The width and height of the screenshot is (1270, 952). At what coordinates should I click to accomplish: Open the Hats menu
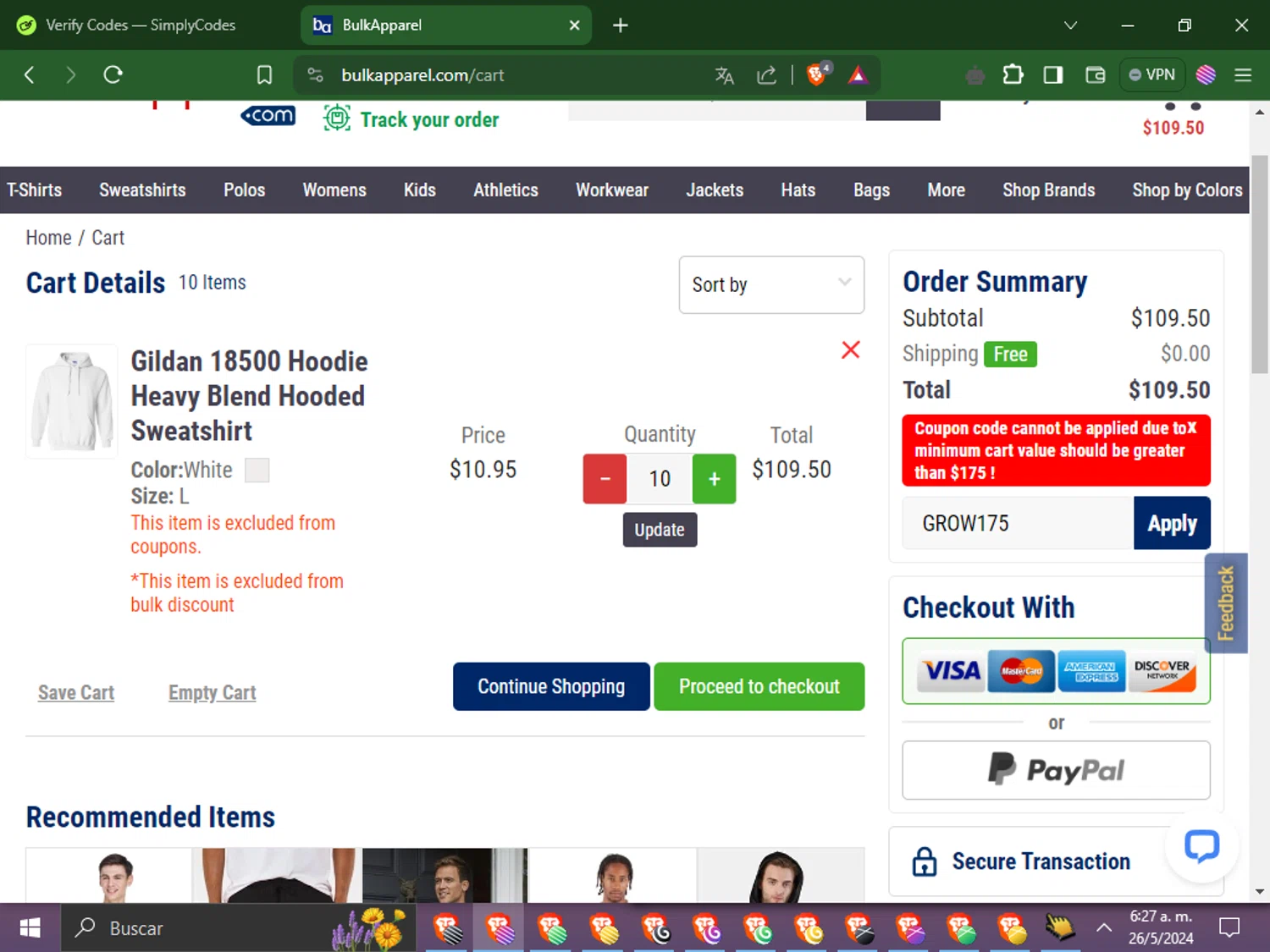click(798, 190)
